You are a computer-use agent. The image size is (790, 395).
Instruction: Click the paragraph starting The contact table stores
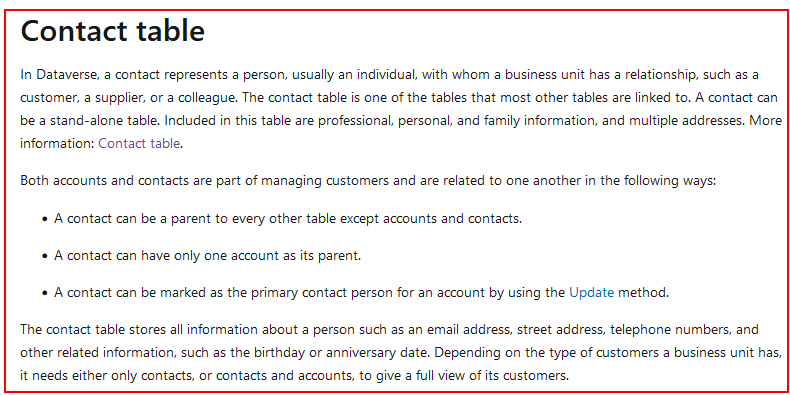coord(401,353)
